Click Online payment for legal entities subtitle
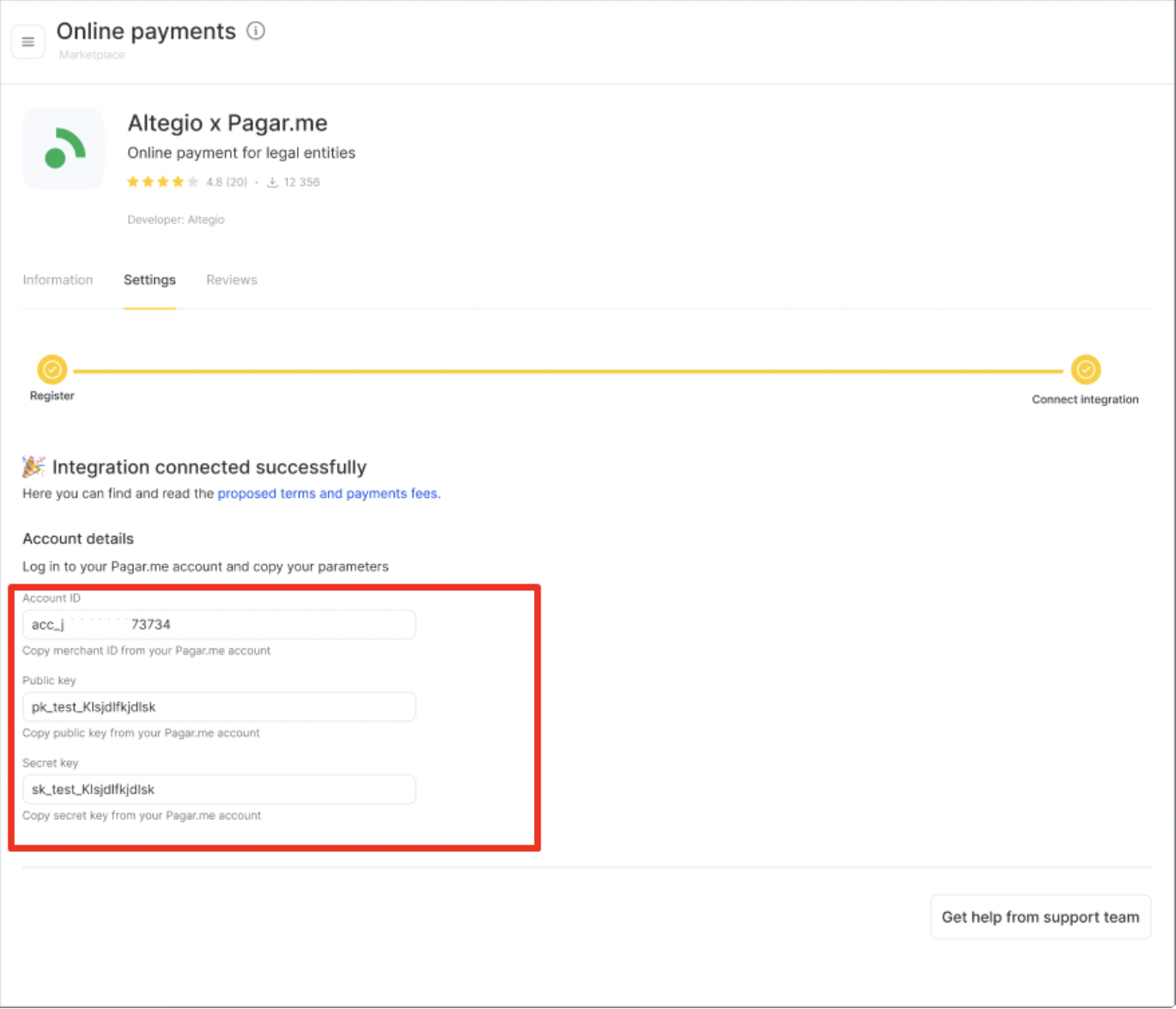Viewport: 1176px width, 1009px height. 241,153
